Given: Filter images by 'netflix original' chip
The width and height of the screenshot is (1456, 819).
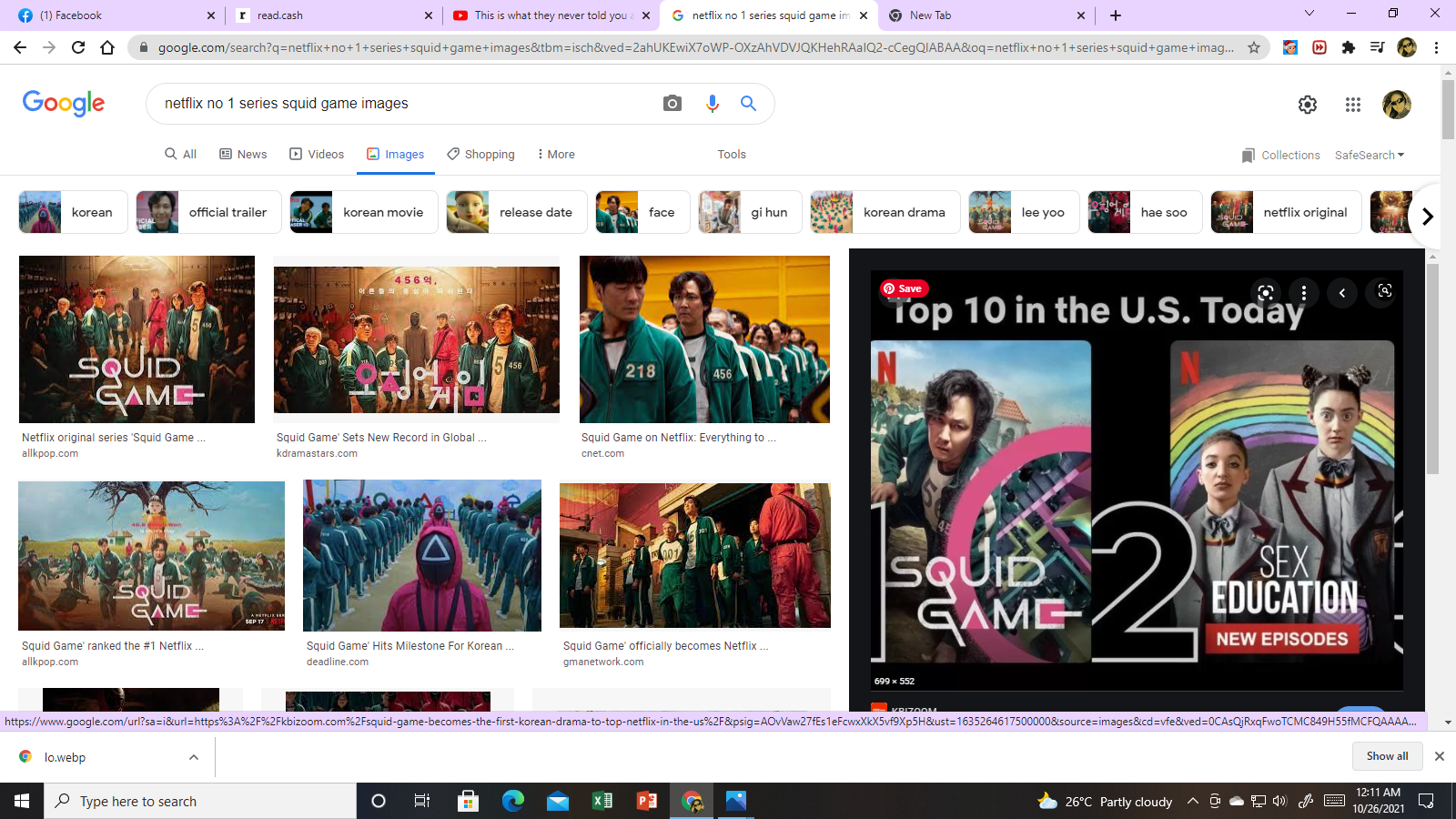Looking at the screenshot, I should [x=1286, y=212].
